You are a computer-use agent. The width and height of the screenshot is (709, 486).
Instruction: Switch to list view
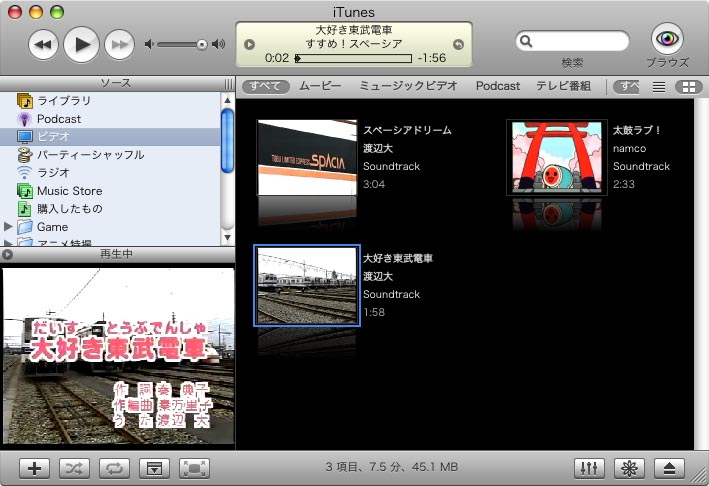[x=659, y=87]
